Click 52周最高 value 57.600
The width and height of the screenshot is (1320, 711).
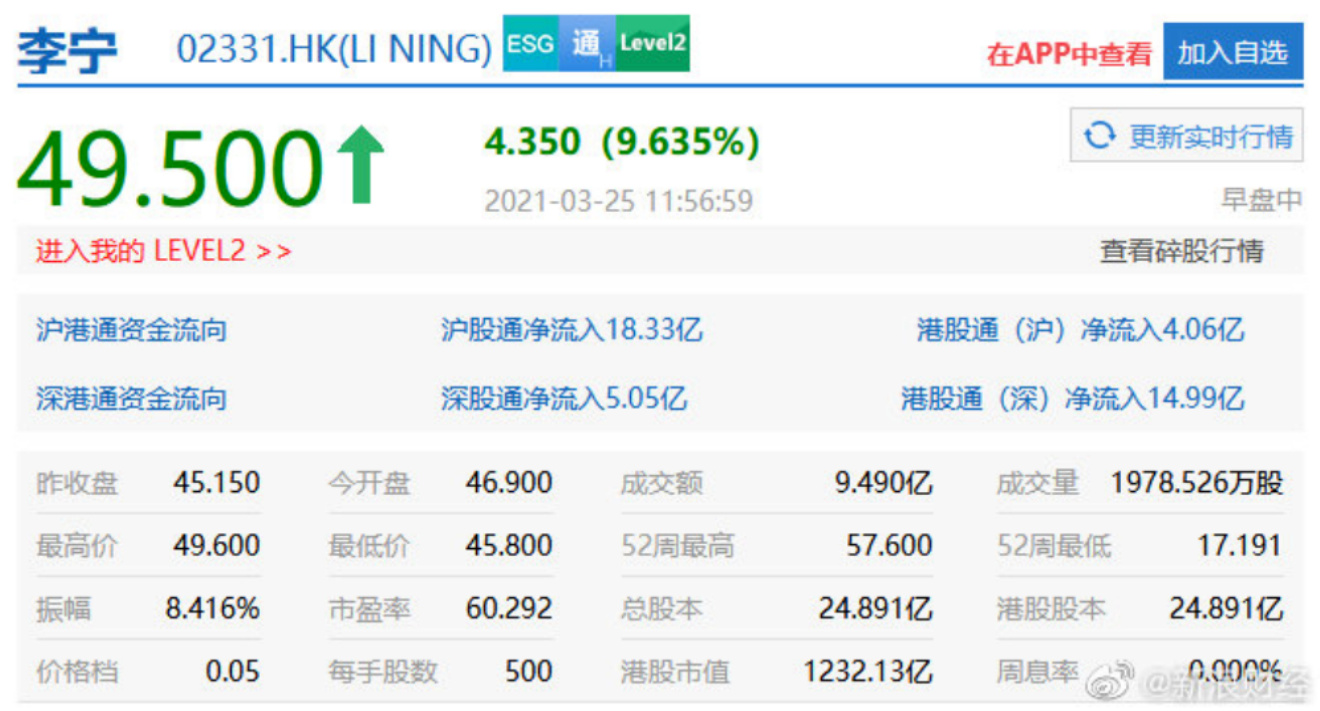coord(889,545)
